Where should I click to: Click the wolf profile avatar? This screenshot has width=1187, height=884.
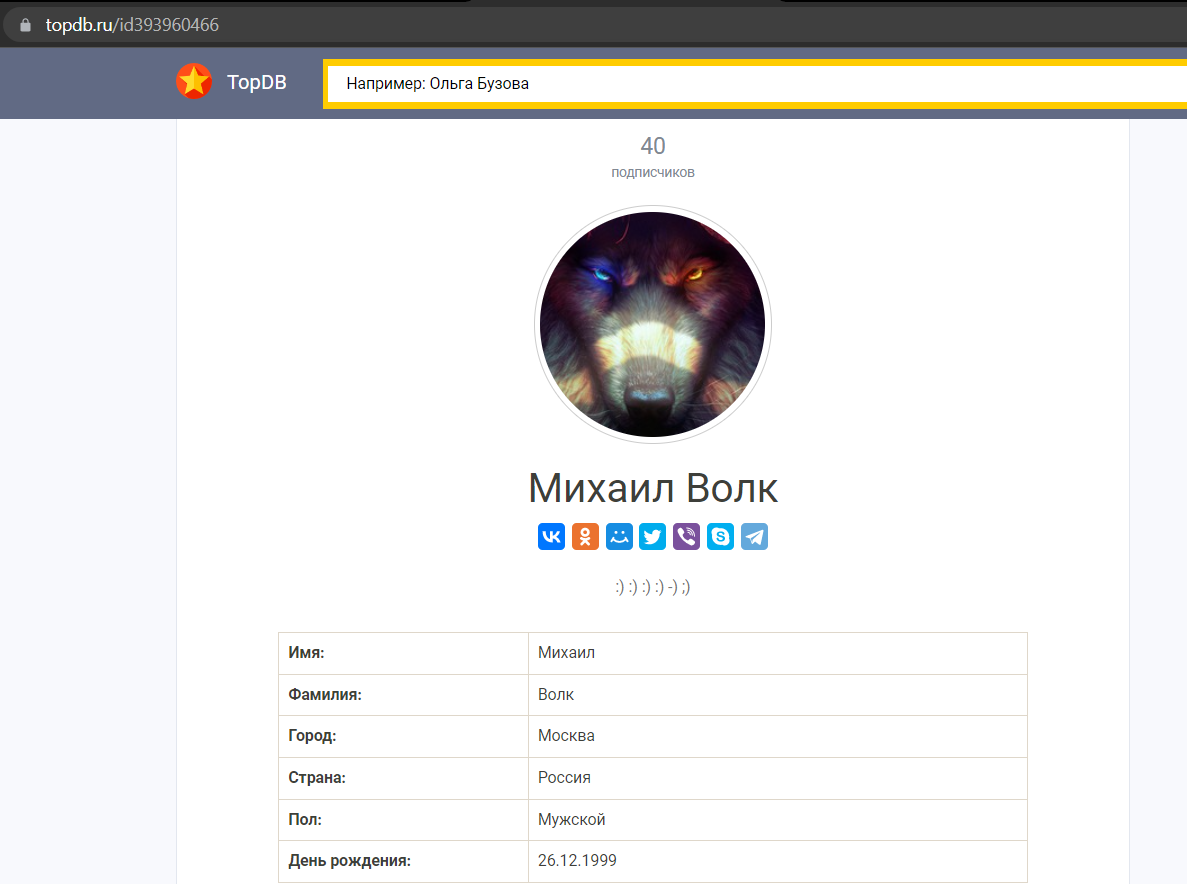653,324
